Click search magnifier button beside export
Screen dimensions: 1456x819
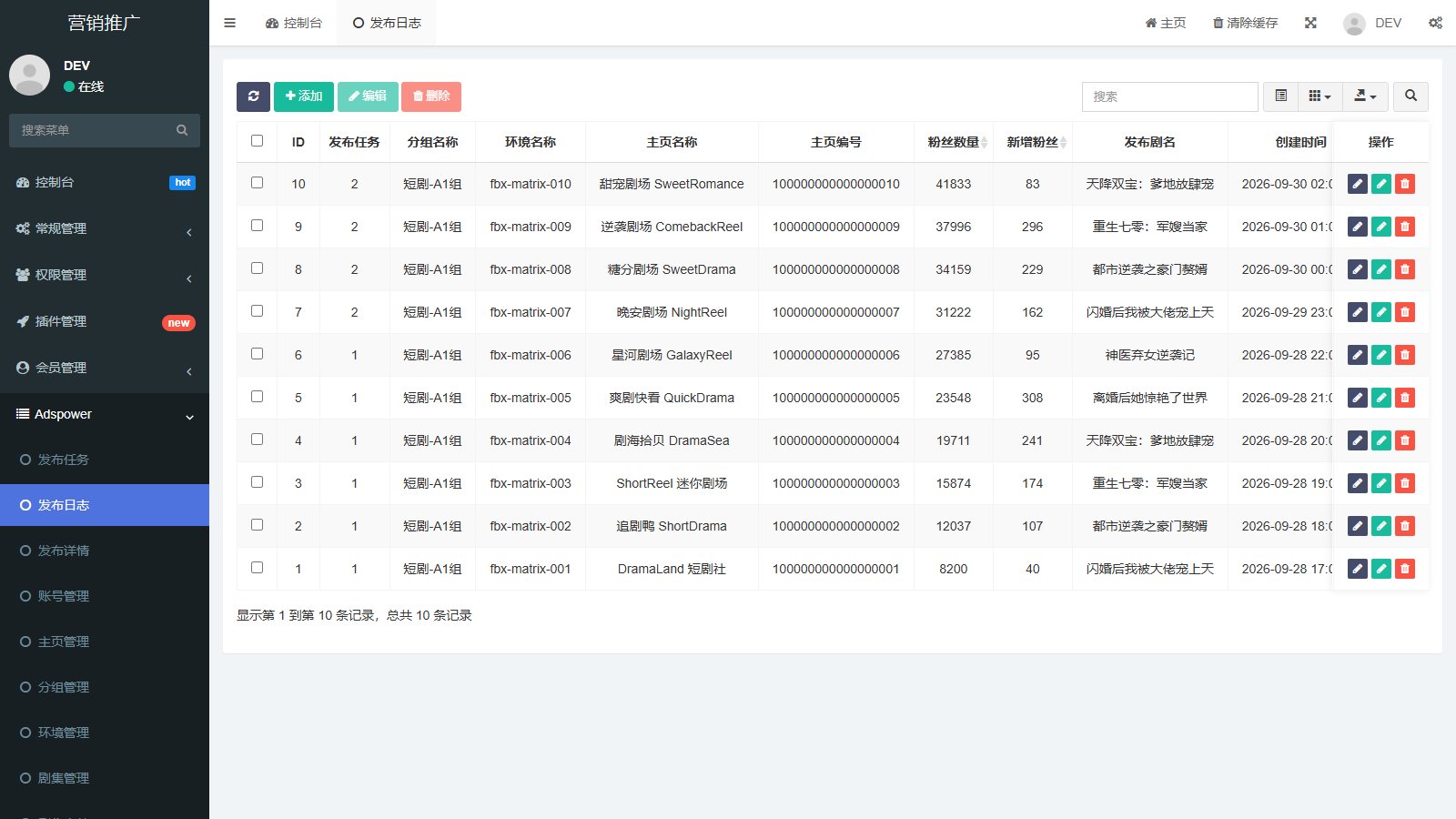pyautogui.click(x=1410, y=96)
